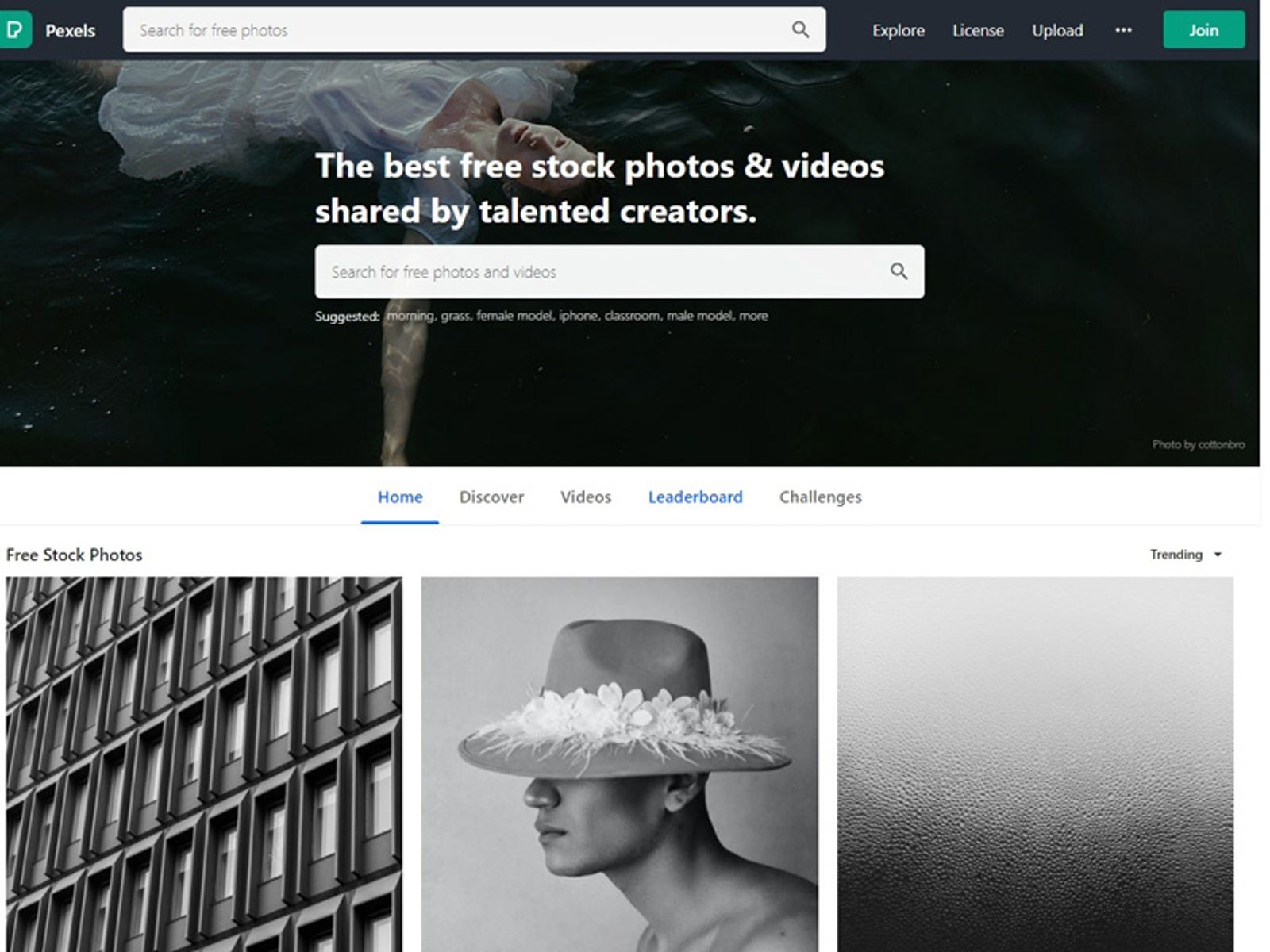Click the 'Free Stock Photos' heading
Viewport: 1270px width, 952px height.
tap(74, 555)
